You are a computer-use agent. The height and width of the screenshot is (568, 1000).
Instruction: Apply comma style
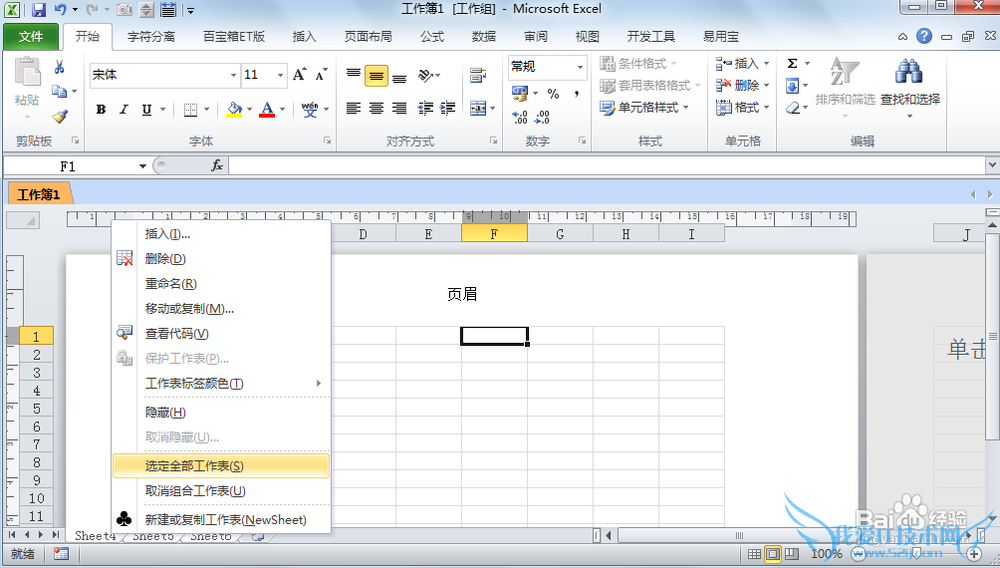(x=577, y=94)
